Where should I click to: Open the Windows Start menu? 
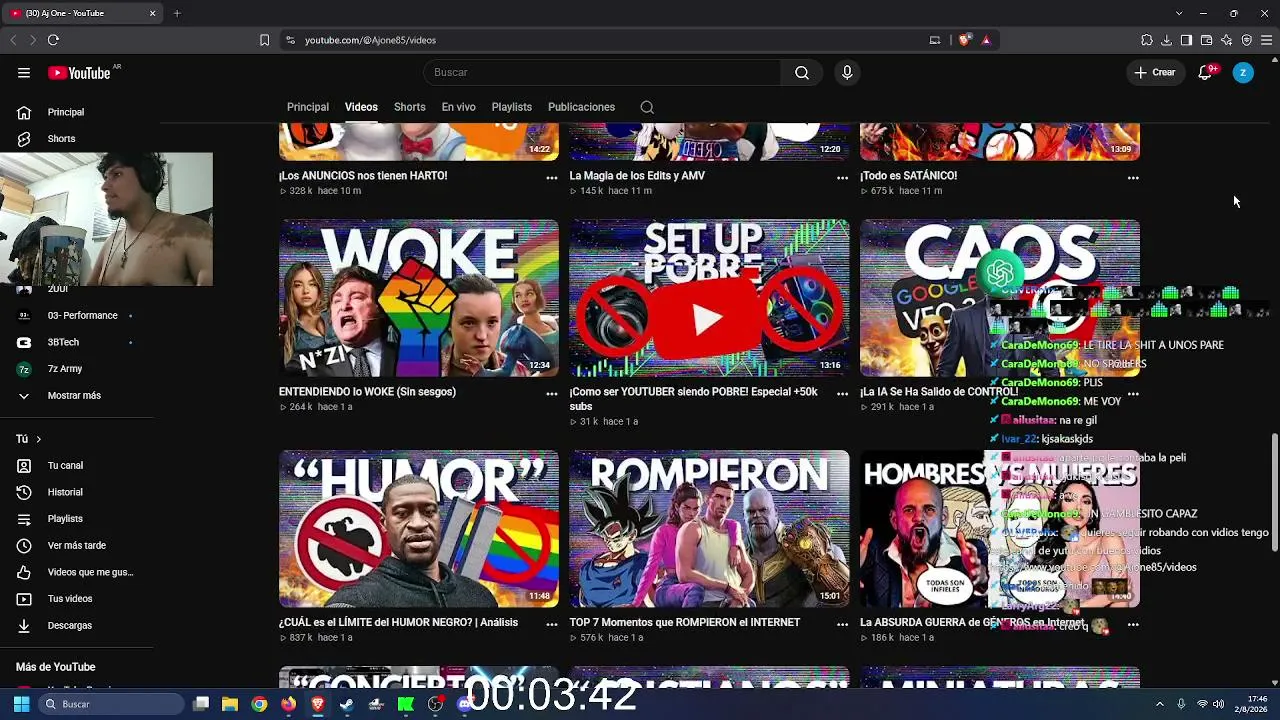[21, 704]
